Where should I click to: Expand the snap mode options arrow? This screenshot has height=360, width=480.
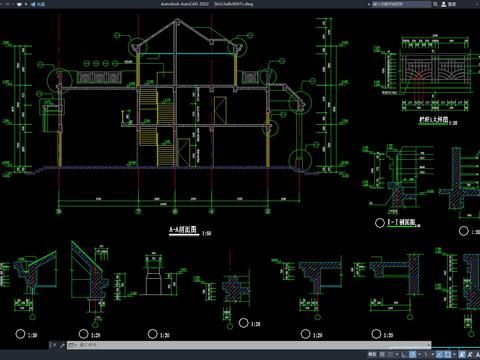click(x=397, y=354)
